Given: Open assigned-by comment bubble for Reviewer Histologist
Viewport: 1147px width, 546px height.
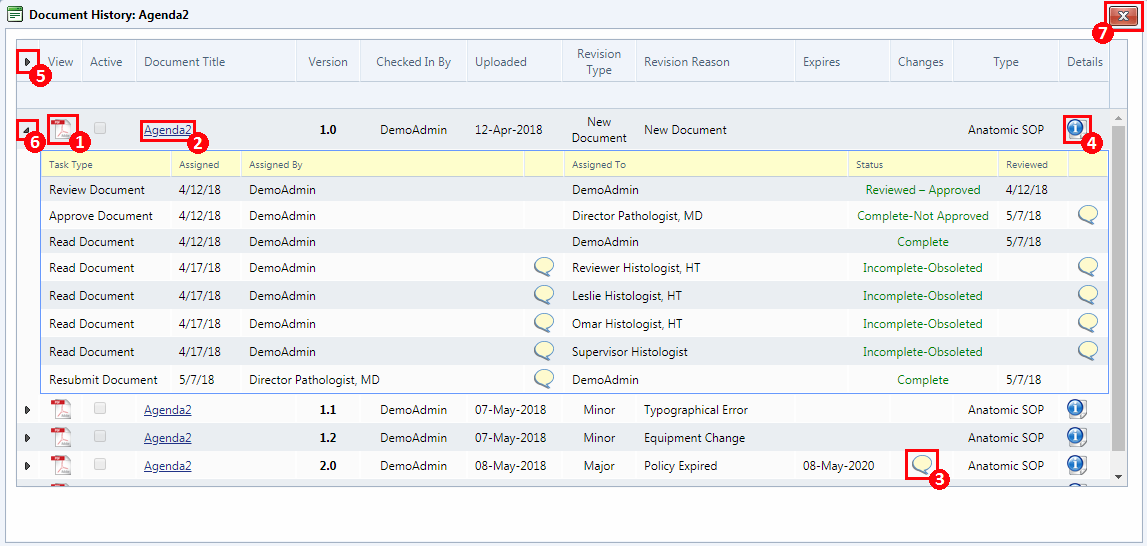Looking at the screenshot, I should pos(544,268).
